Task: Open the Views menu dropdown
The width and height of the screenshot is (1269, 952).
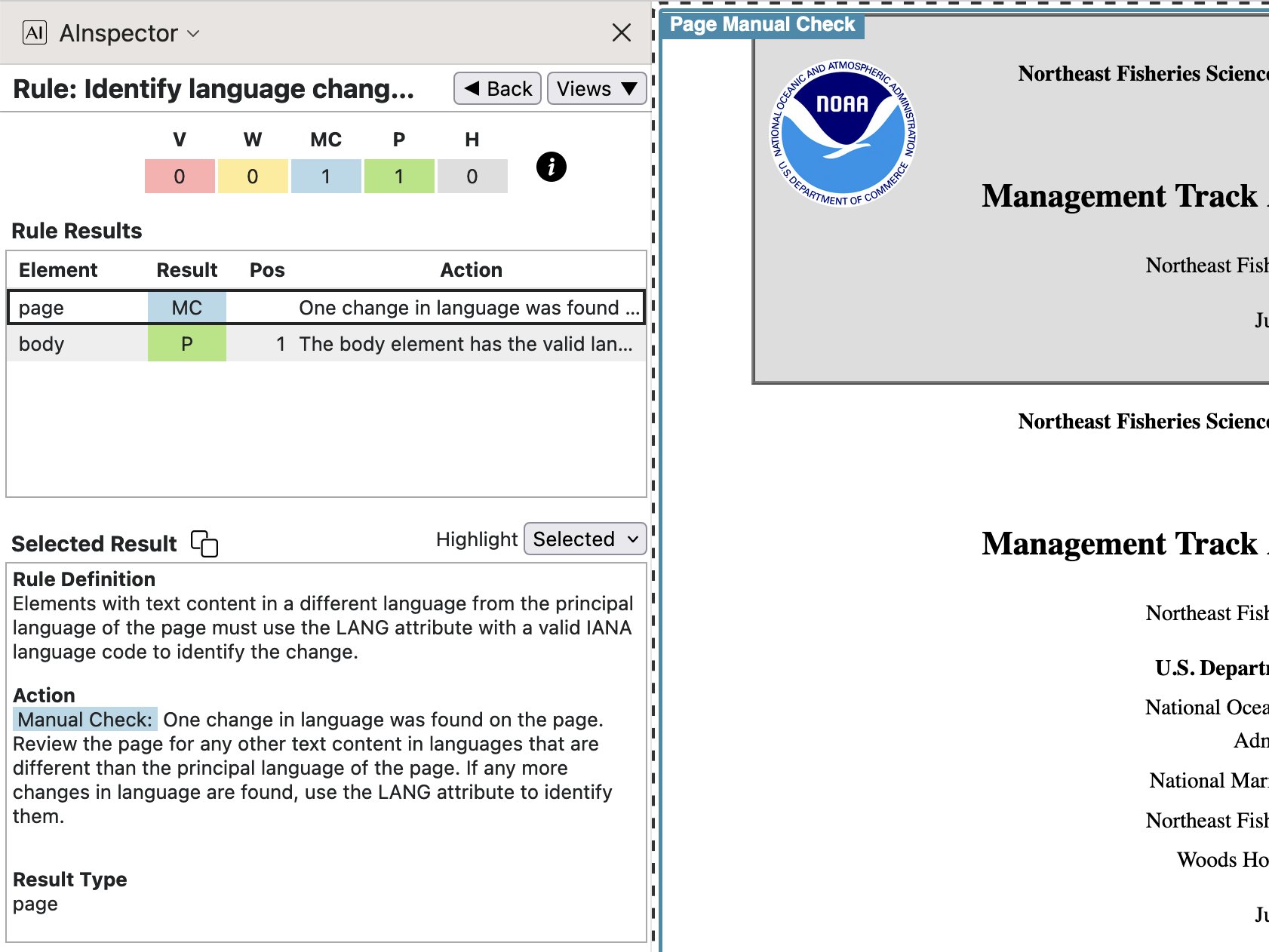Action: tap(596, 88)
